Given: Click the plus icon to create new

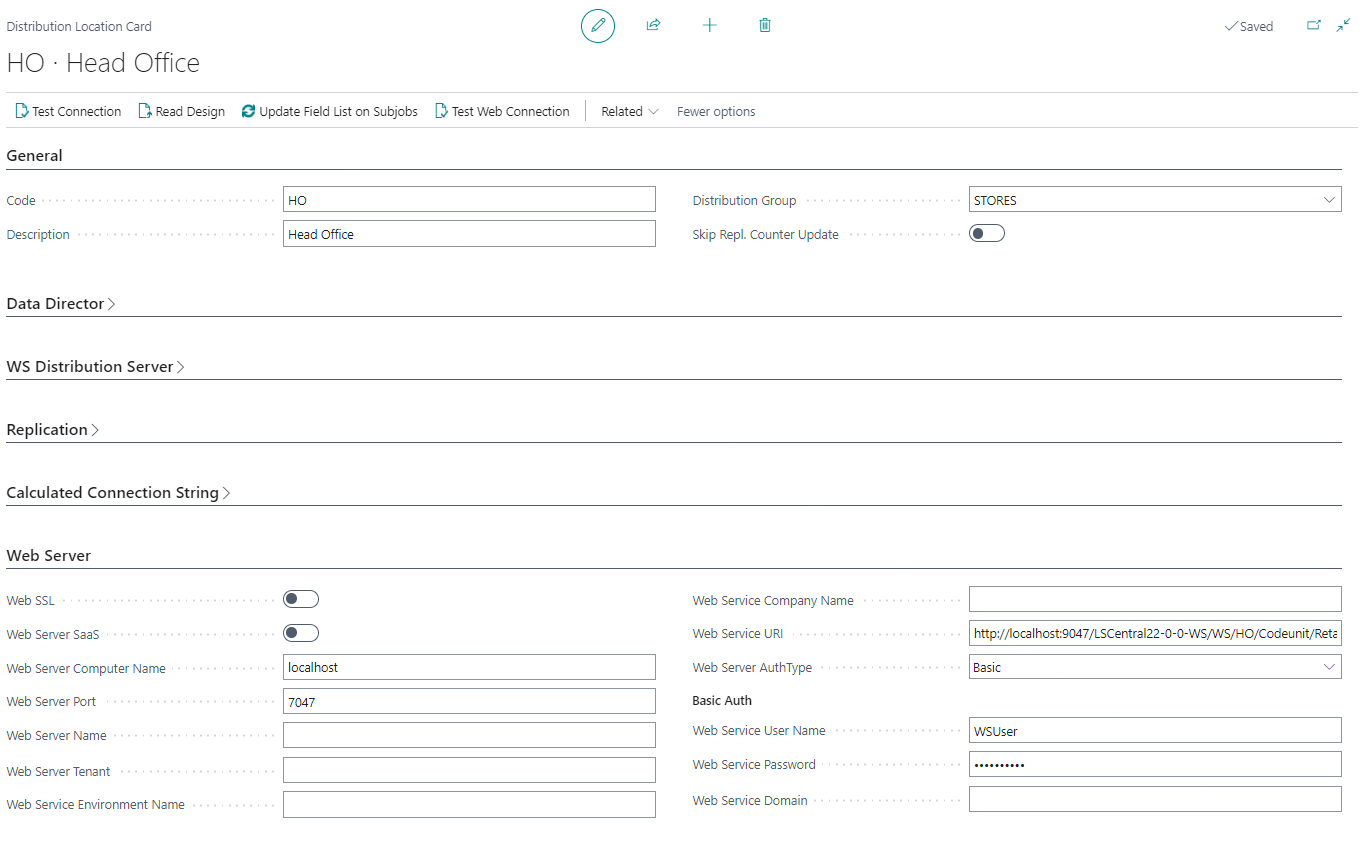Looking at the screenshot, I should (709, 25).
